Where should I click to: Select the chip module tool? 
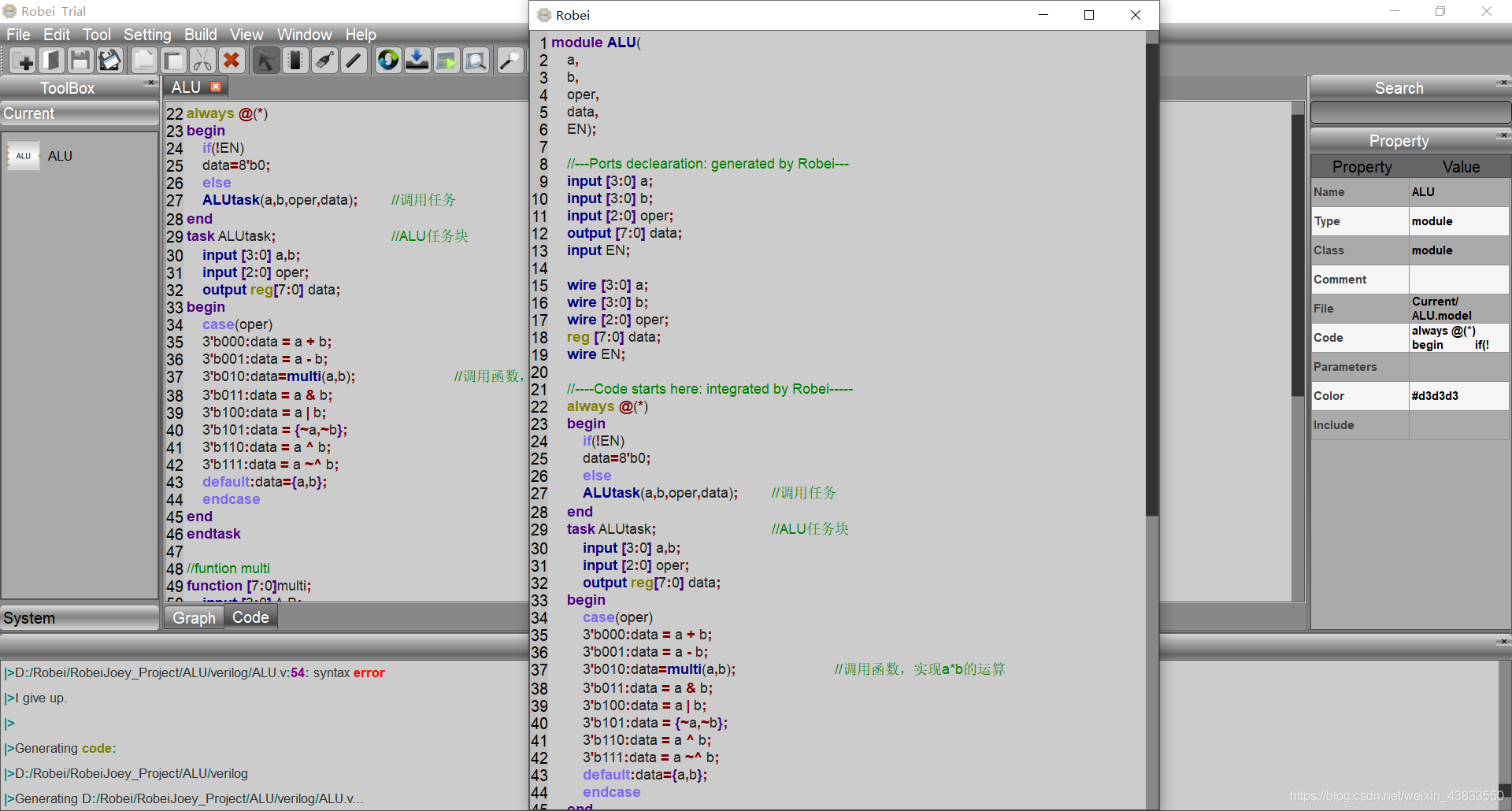[295, 60]
